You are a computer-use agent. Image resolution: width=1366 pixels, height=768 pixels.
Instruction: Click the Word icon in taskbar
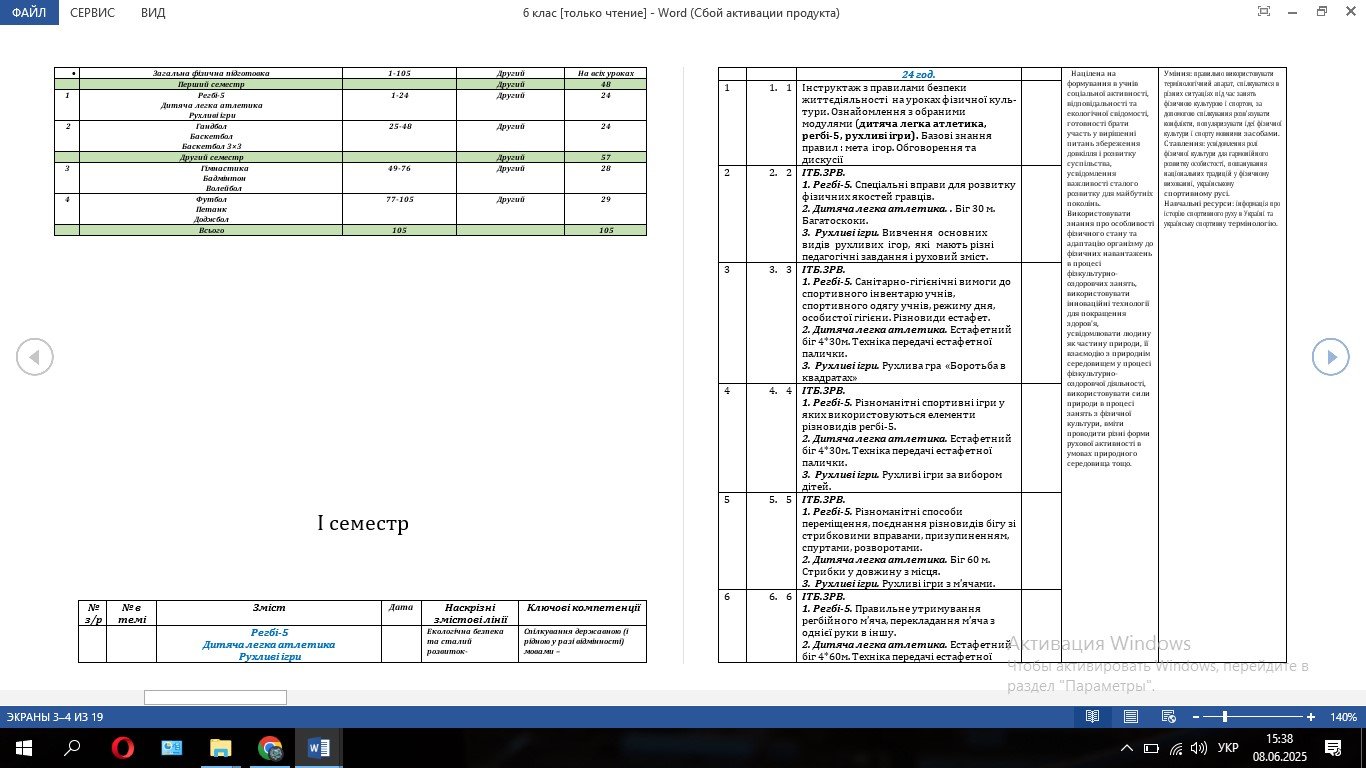319,748
